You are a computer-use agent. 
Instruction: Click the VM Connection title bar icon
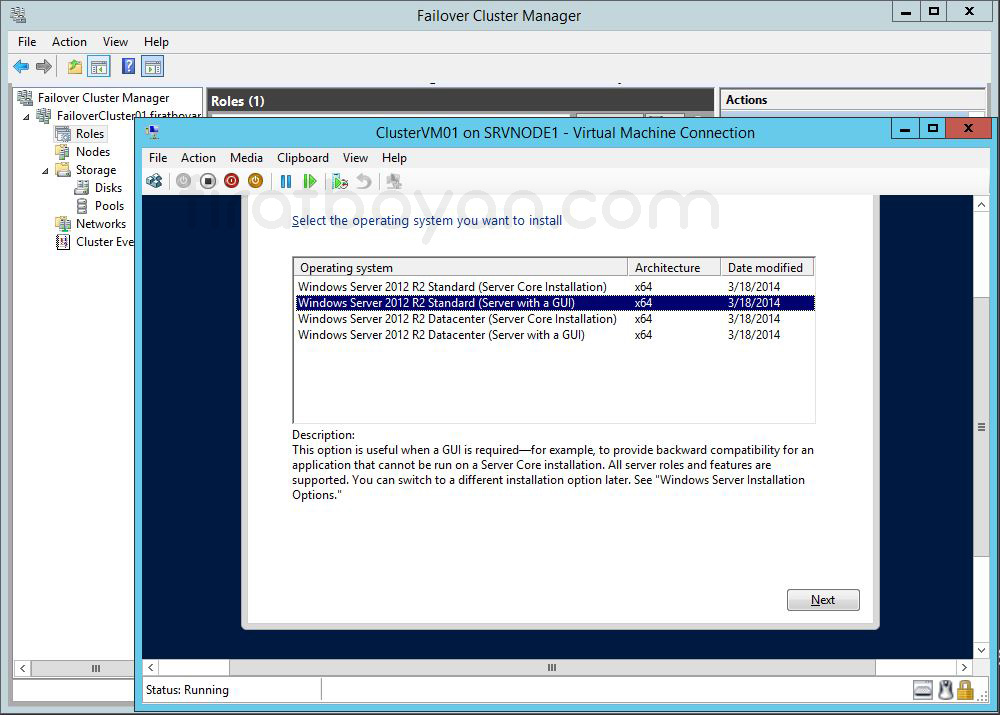(x=152, y=132)
